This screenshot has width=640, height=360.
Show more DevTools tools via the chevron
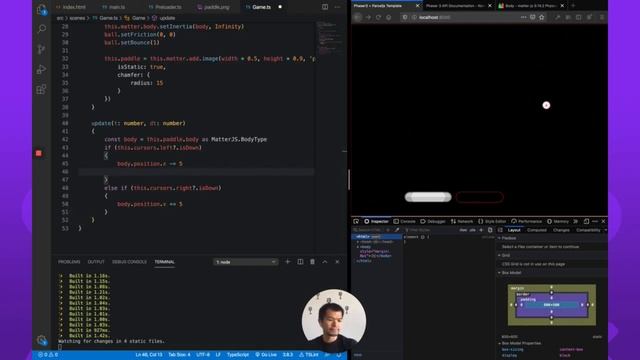pos(576,221)
